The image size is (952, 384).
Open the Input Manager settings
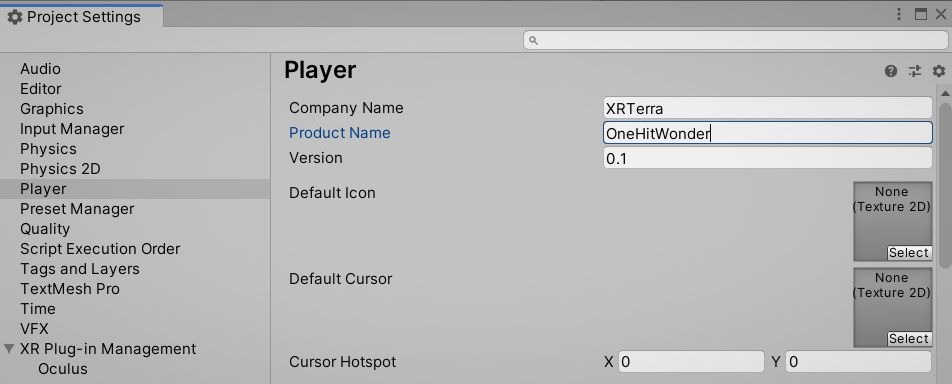tap(72, 129)
